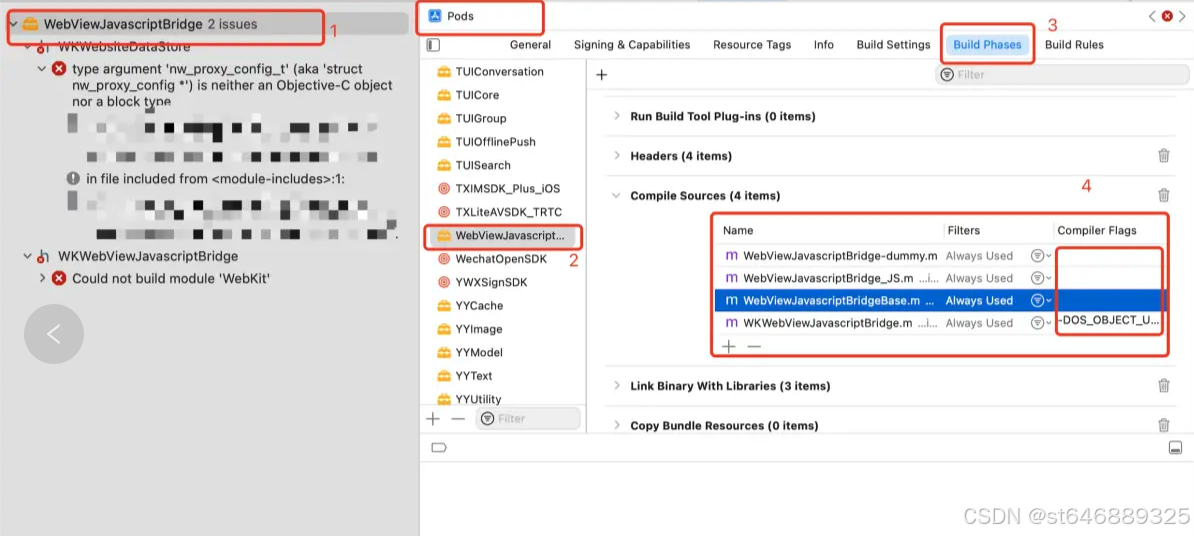Image resolution: width=1194 pixels, height=536 pixels.
Task: Select the WechatOpenSDK target
Action: pos(503,259)
